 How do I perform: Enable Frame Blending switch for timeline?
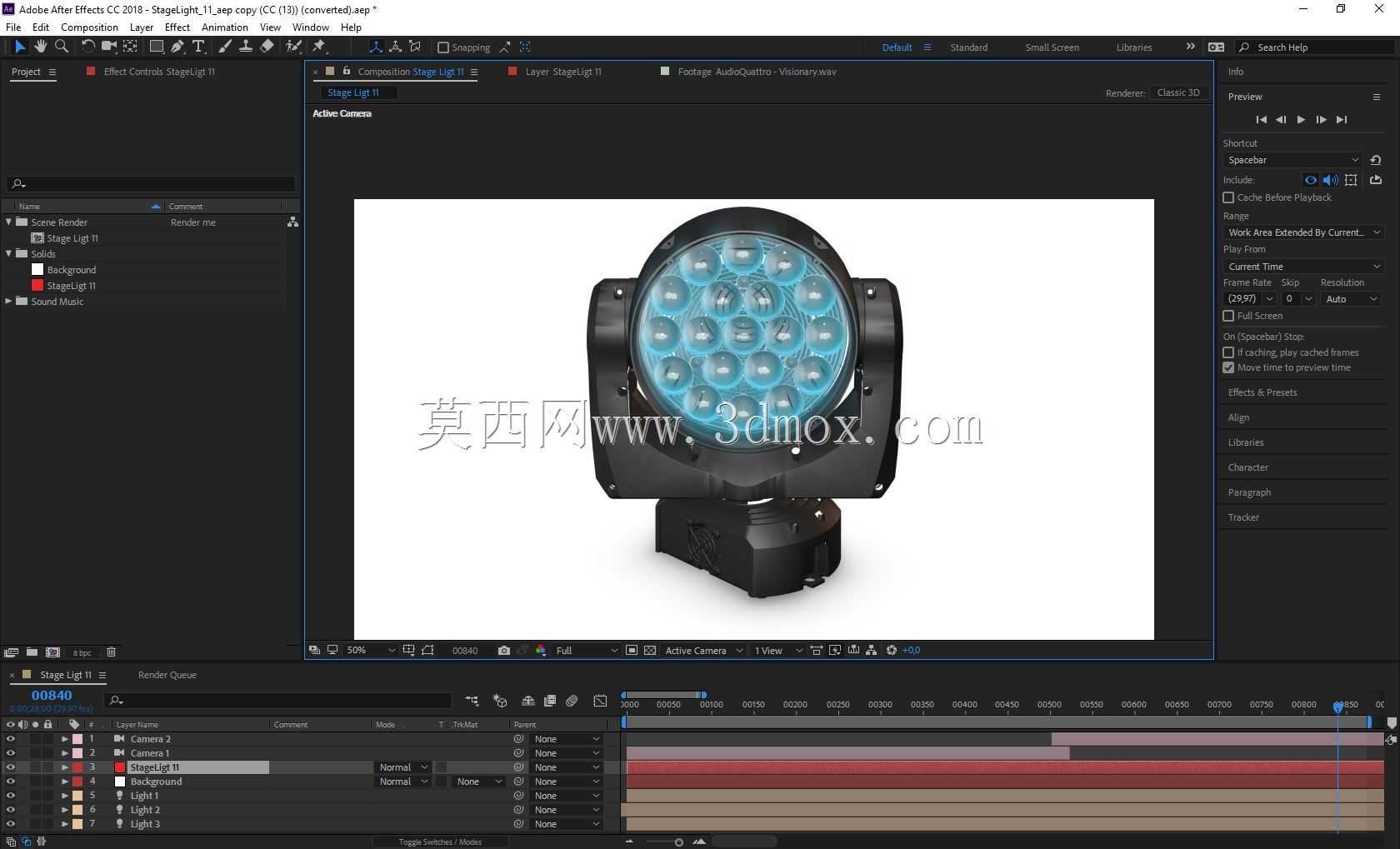tap(550, 702)
